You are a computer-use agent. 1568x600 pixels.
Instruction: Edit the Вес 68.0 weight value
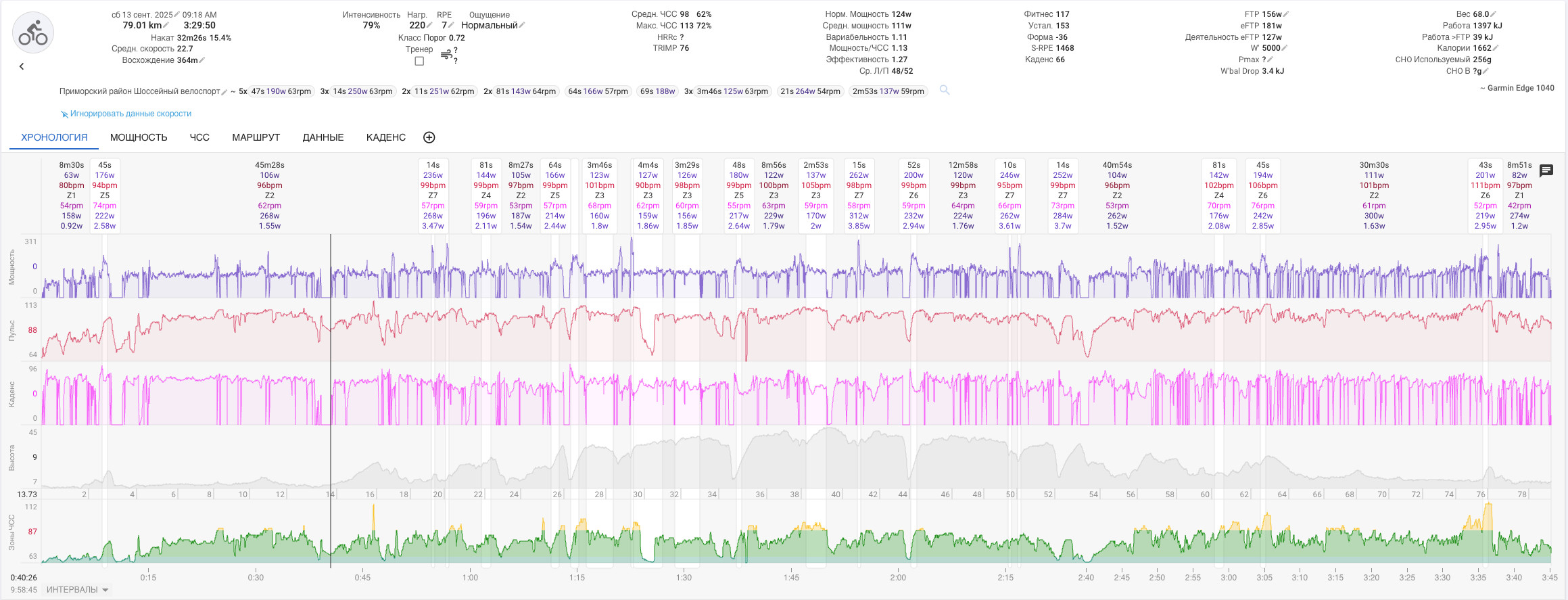tap(1493, 14)
